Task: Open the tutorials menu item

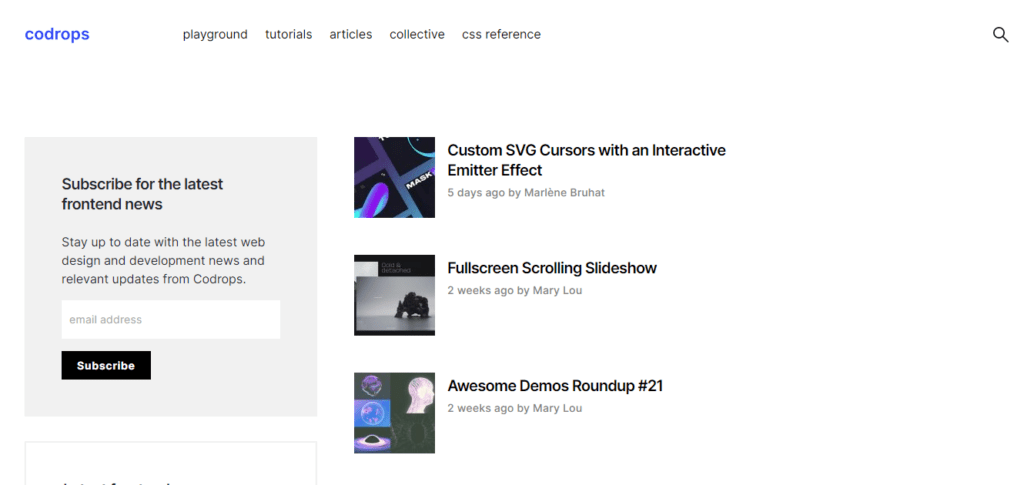Action: click(289, 34)
